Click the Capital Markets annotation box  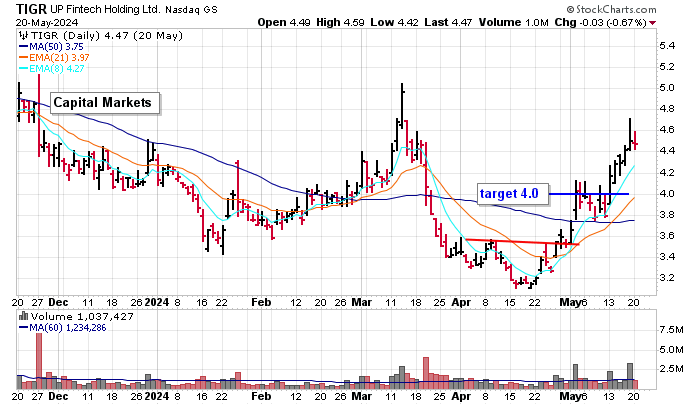tap(104, 103)
